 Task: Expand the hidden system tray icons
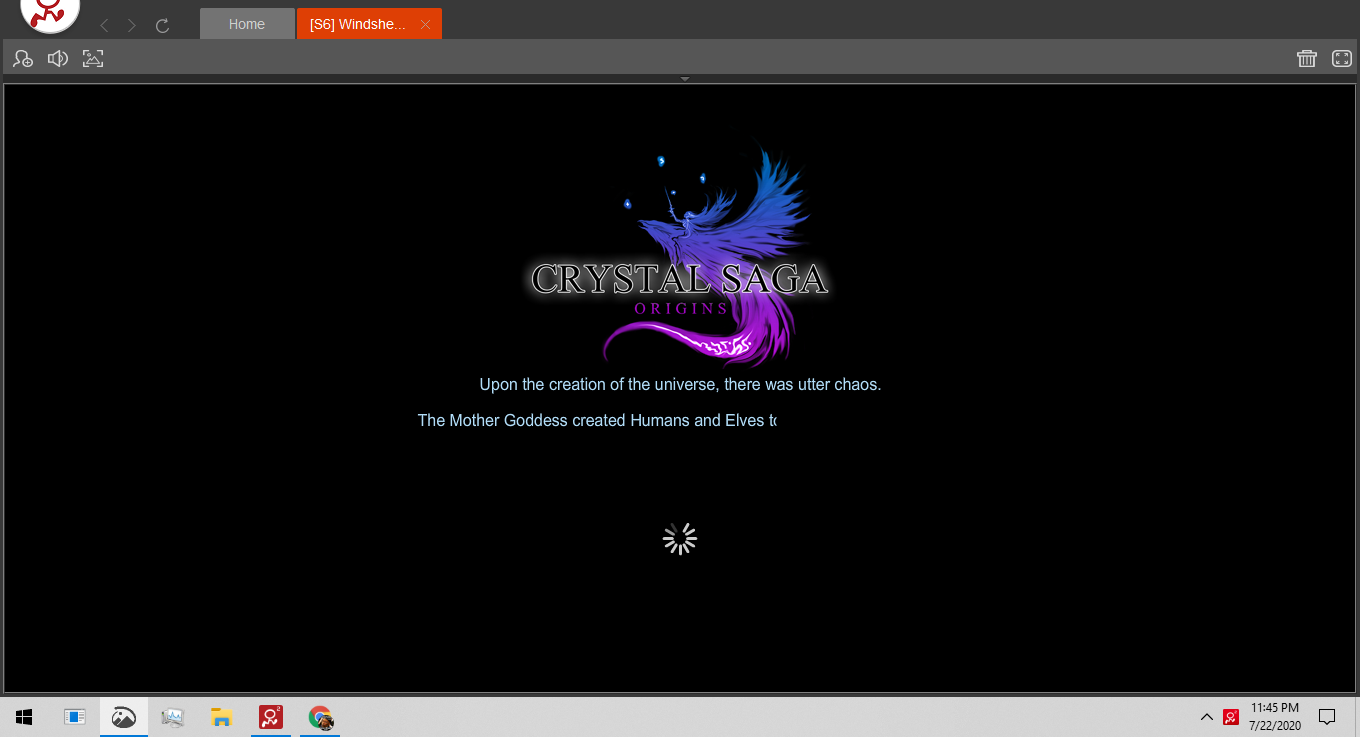(1207, 717)
